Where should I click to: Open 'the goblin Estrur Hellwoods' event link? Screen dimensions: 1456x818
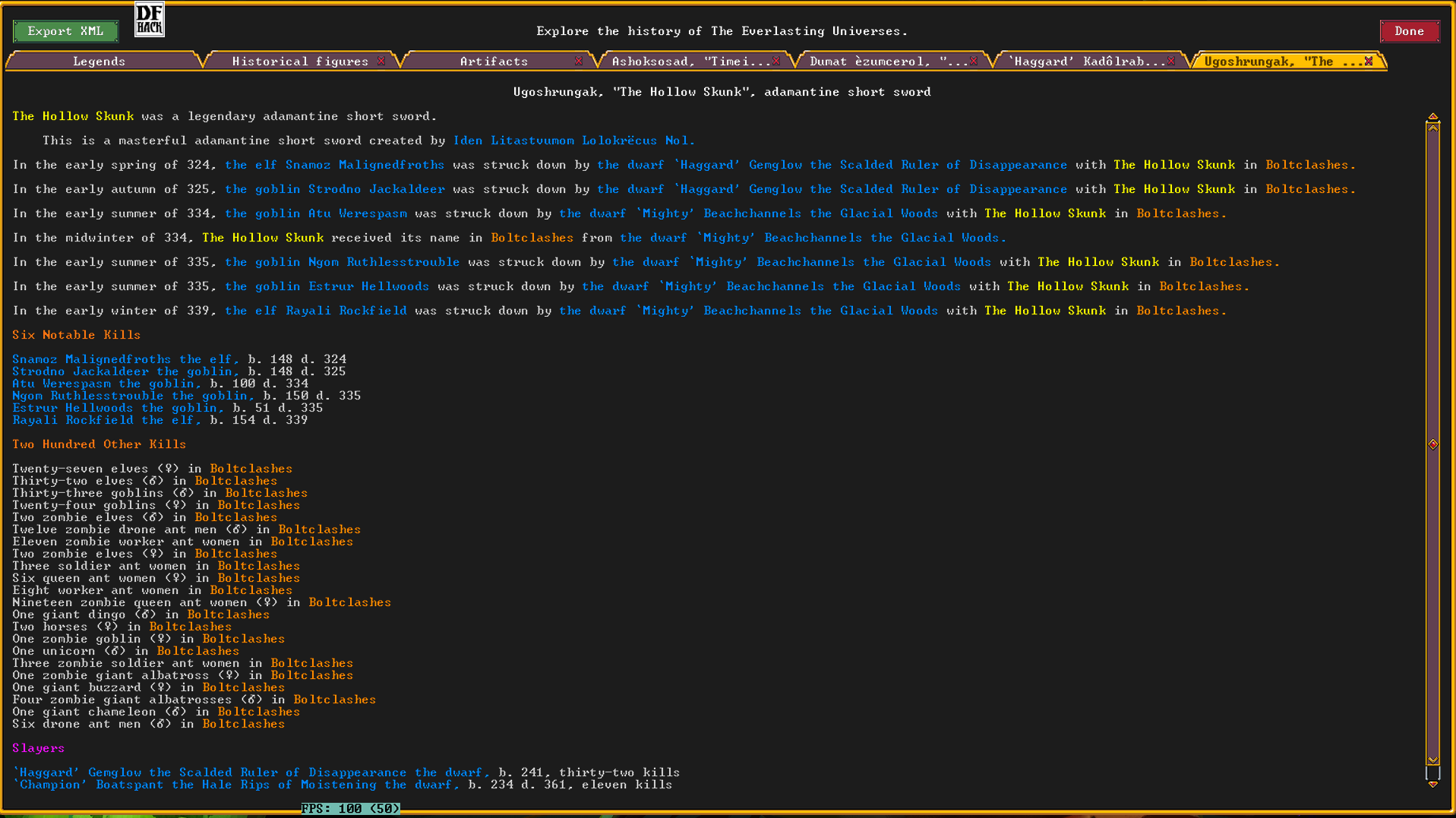[327, 286]
